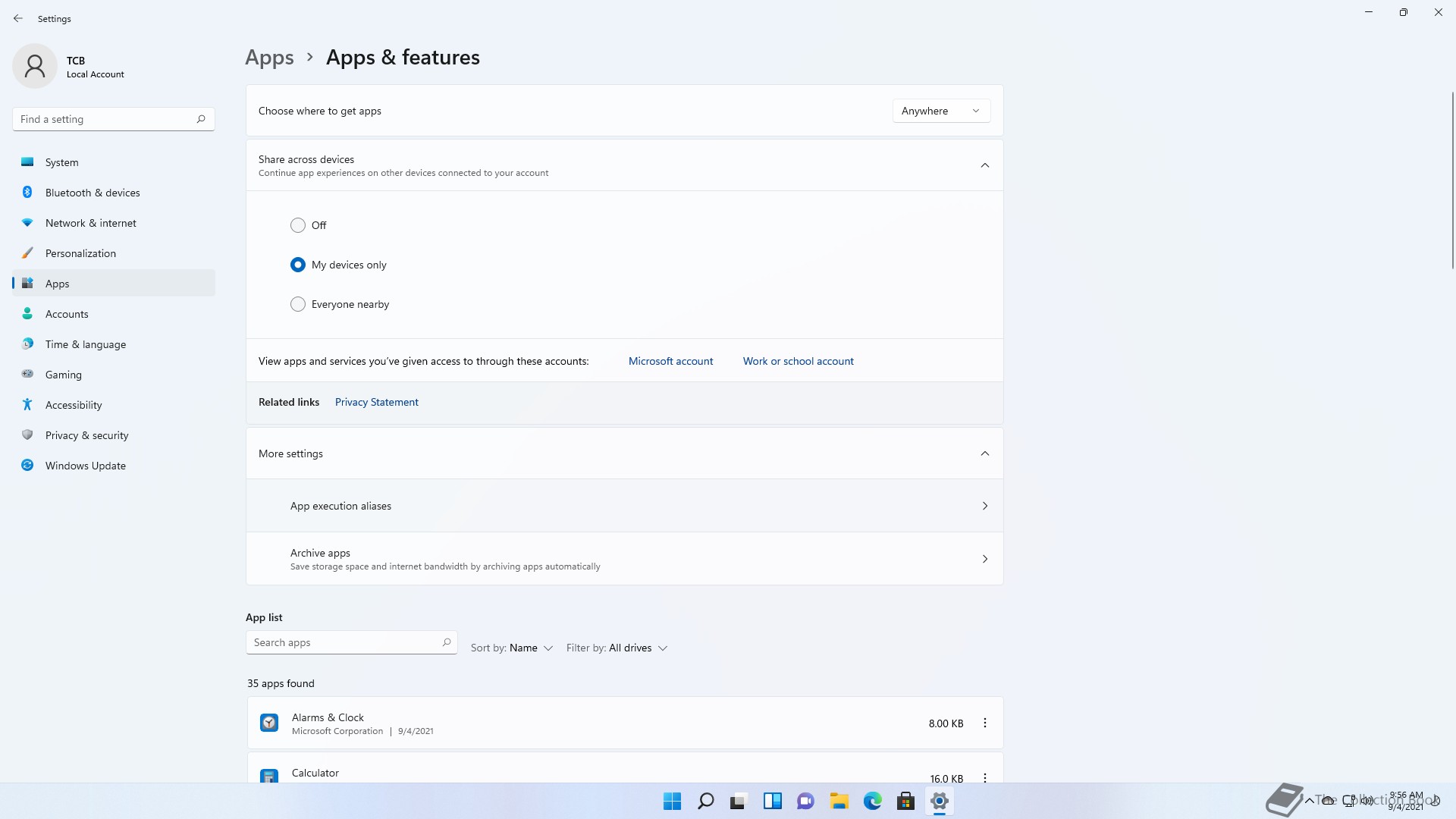
Task: Open Widgets from the taskbar
Action: pos(772,802)
